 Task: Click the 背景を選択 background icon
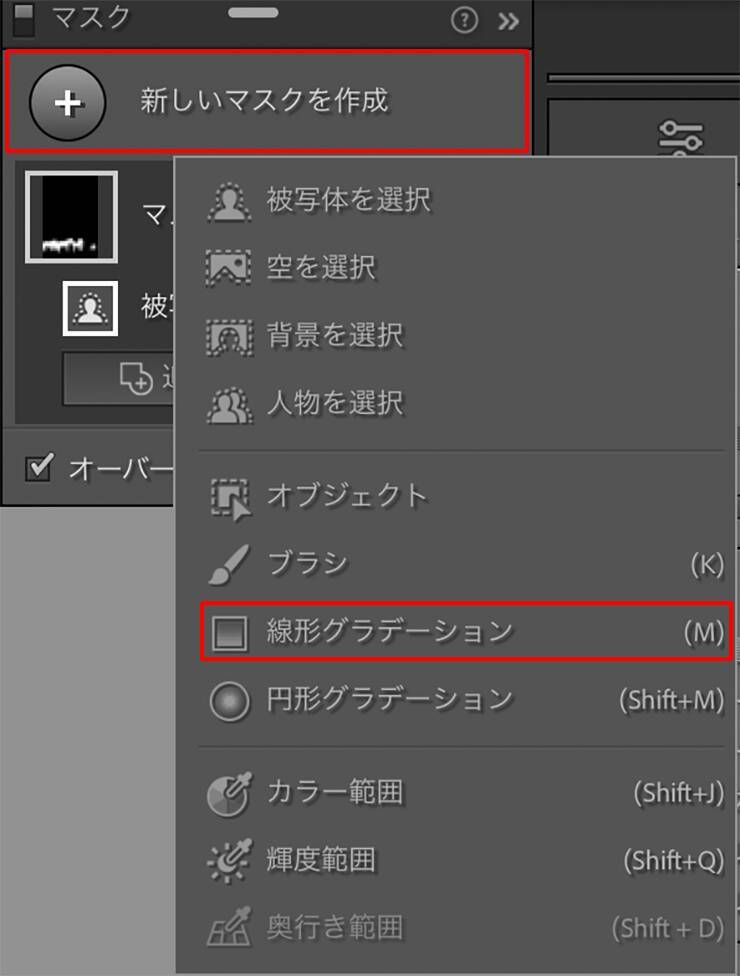[229, 336]
